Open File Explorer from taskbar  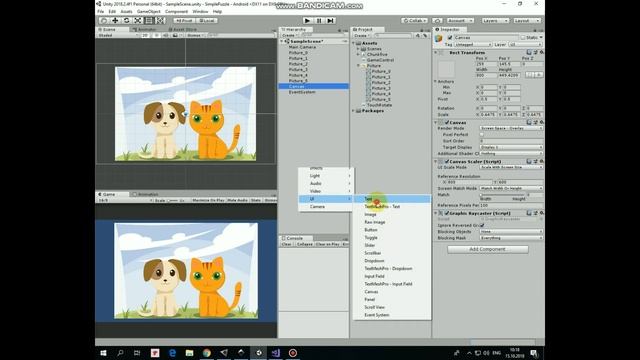(x=189, y=353)
